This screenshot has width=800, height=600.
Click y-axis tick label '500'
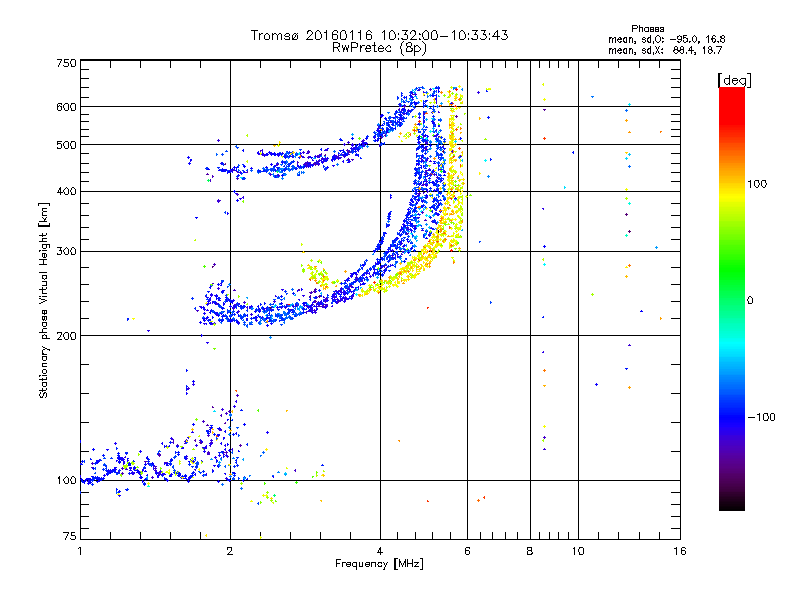pos(66,145)
